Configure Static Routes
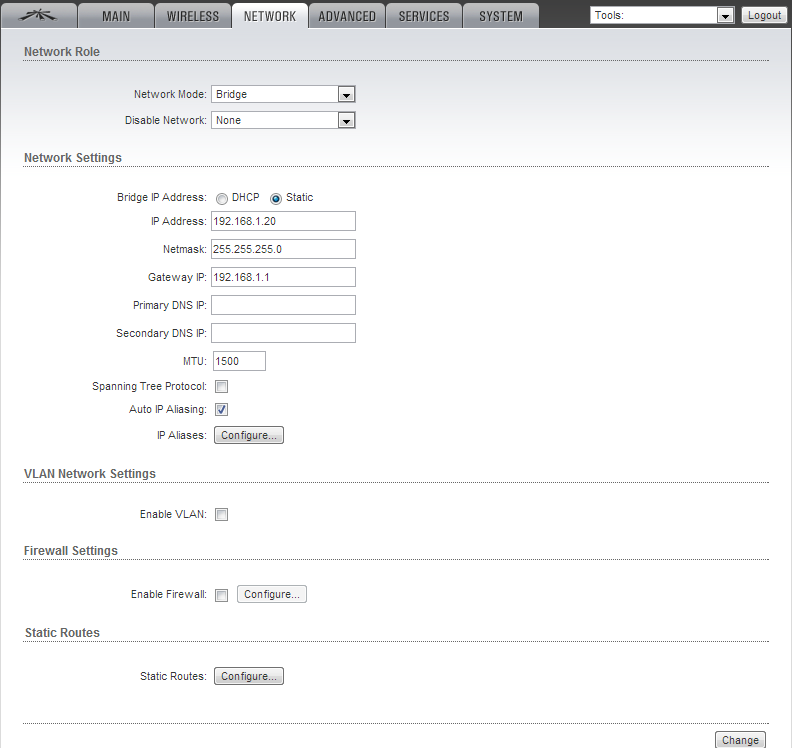This screenshot has width=792, height=748. click(x=249, y=676)
